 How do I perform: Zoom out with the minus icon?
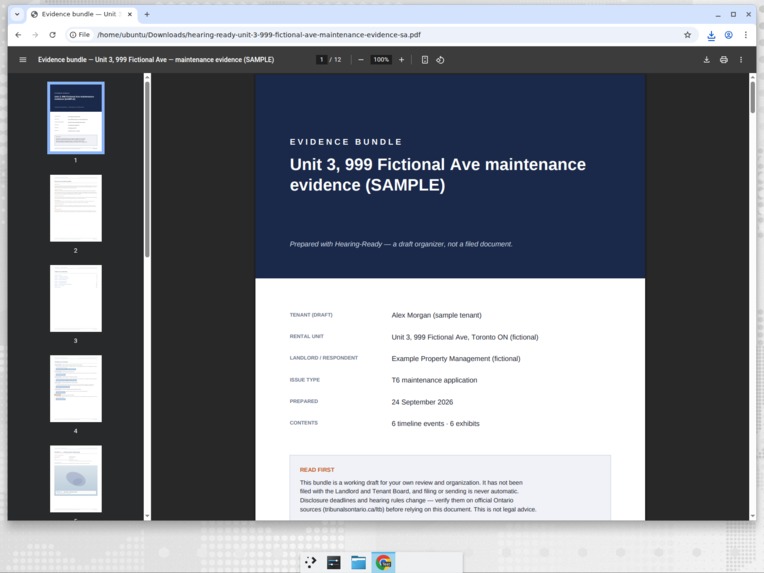(x=361, y=59)
